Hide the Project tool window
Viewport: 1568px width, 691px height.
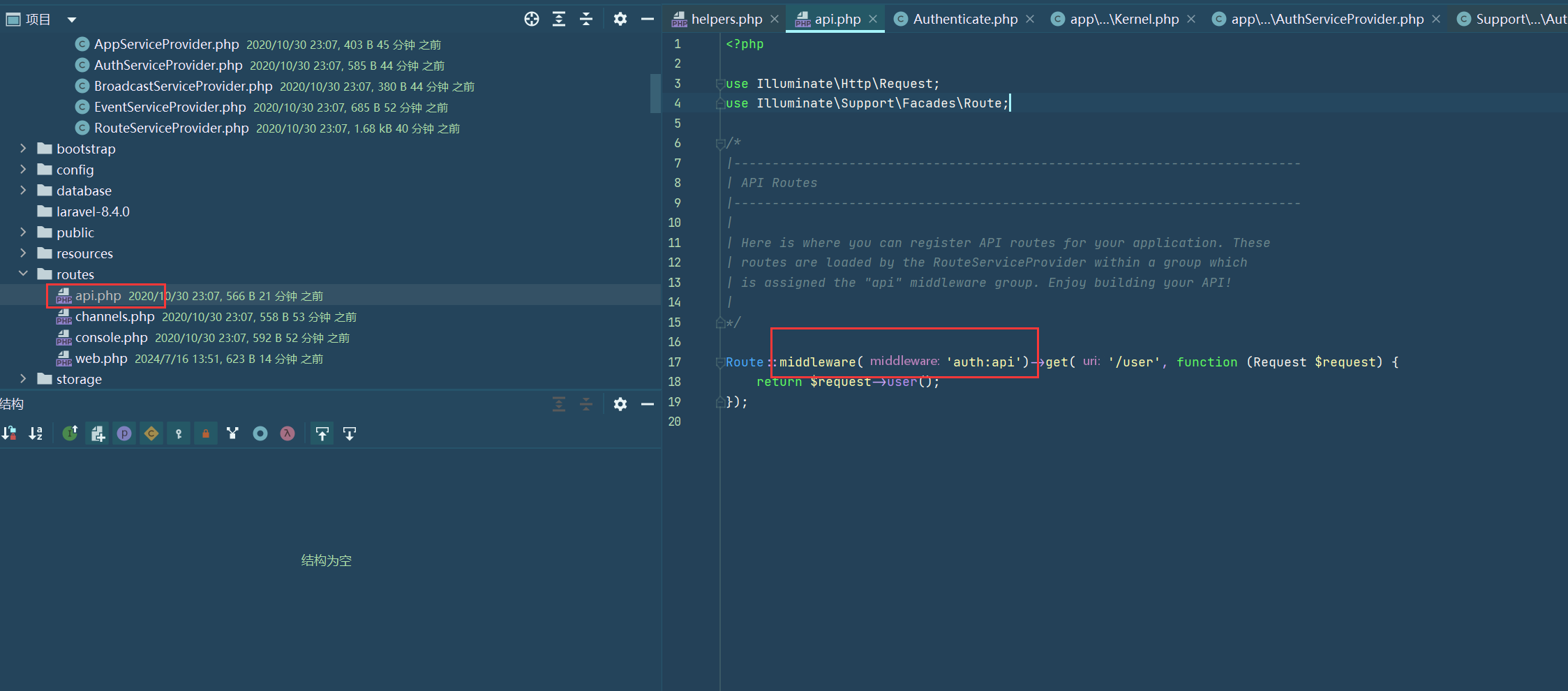coord(648,20)
